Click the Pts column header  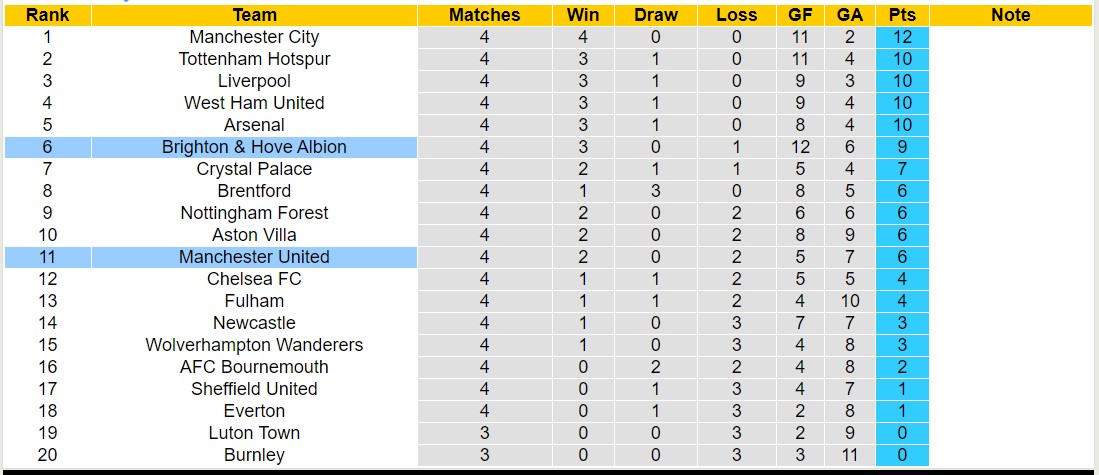[902, 15]
